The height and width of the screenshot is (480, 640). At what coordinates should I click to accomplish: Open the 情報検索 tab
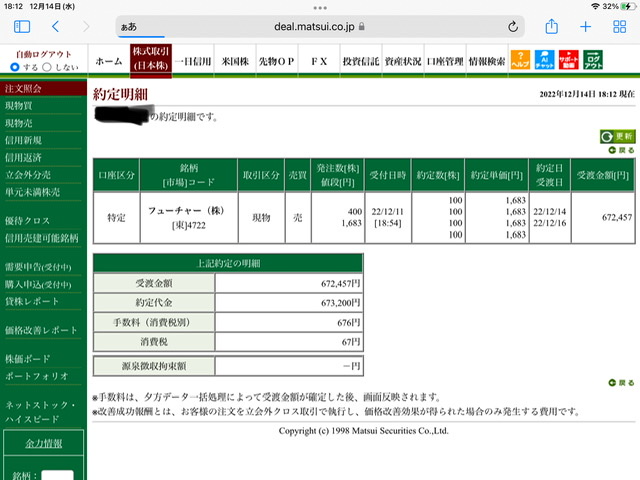(487, 61)
